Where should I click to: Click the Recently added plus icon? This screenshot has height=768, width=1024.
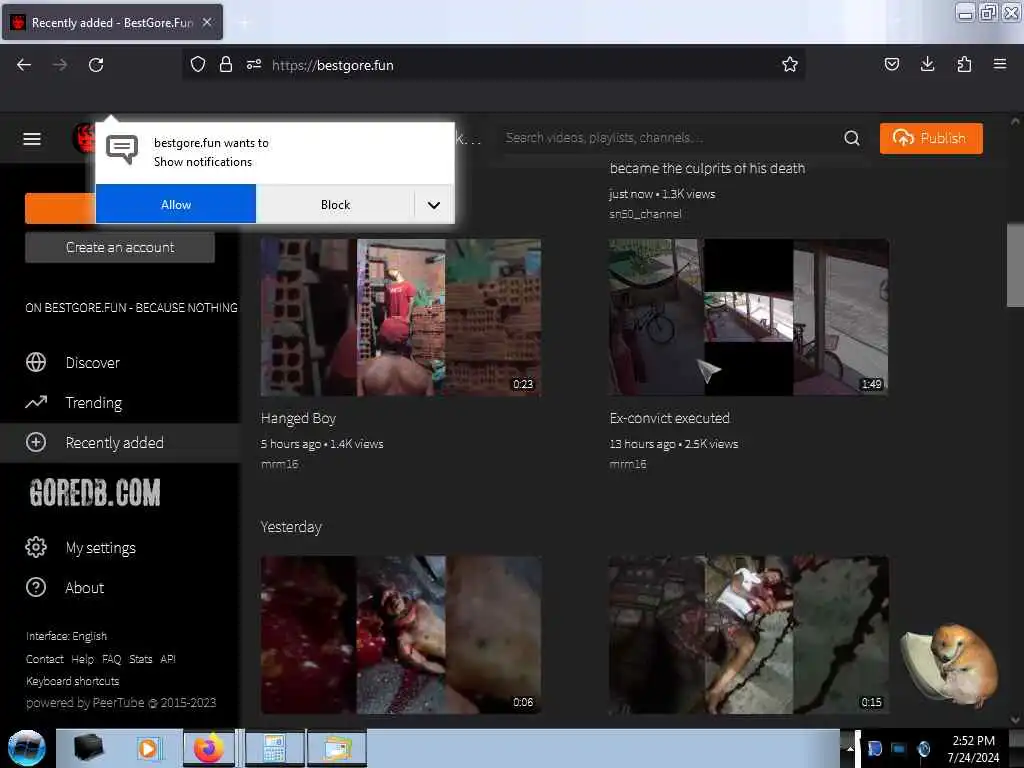coord(36,442)
